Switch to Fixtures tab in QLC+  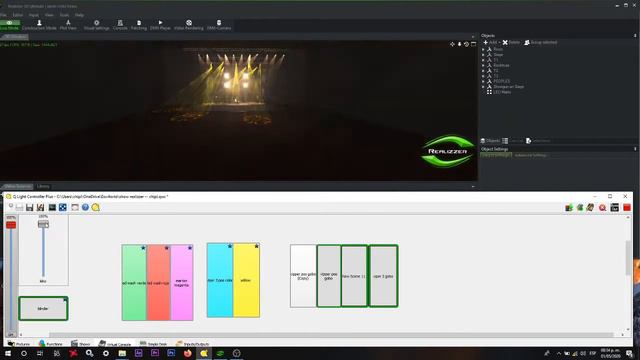19,344
